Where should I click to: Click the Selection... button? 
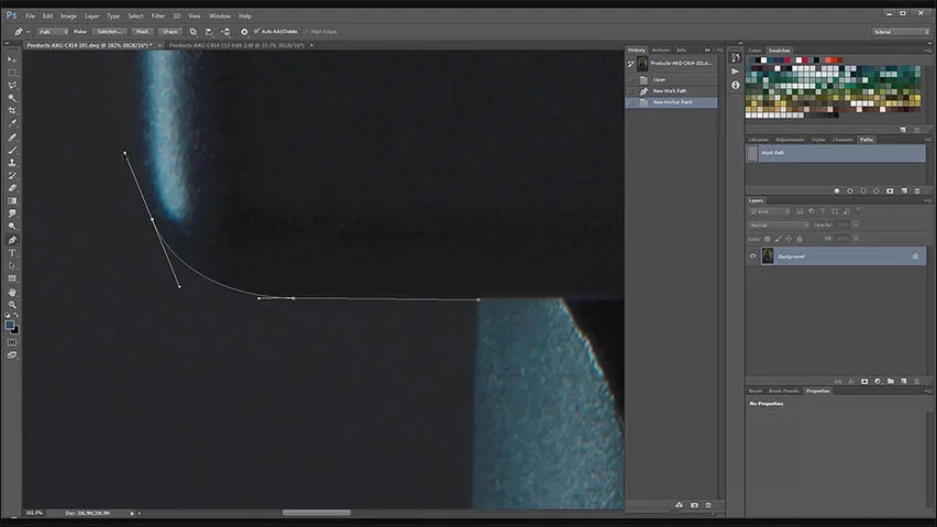click(109, 32)
